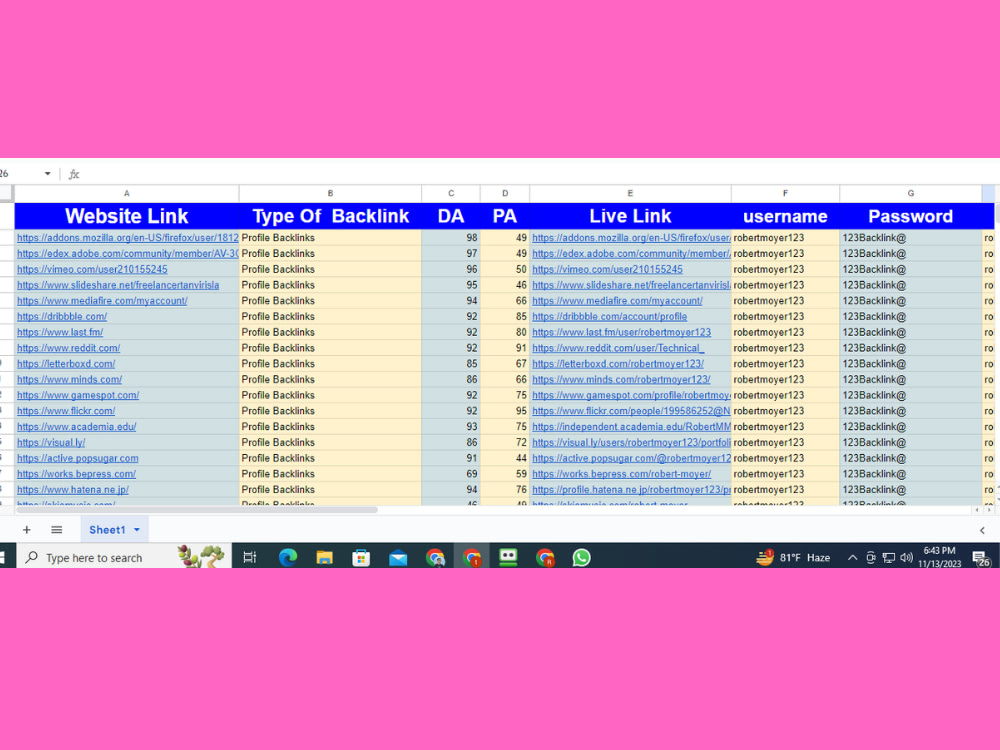Open WhatsApp from the taskbar
Viewport: 1000px width, 750px height.
[x=581, y=557]
